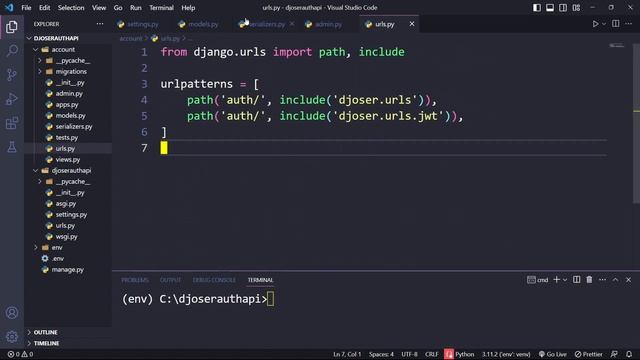
Task: Open the Terminal menu
Action: (x=161, y=8)
